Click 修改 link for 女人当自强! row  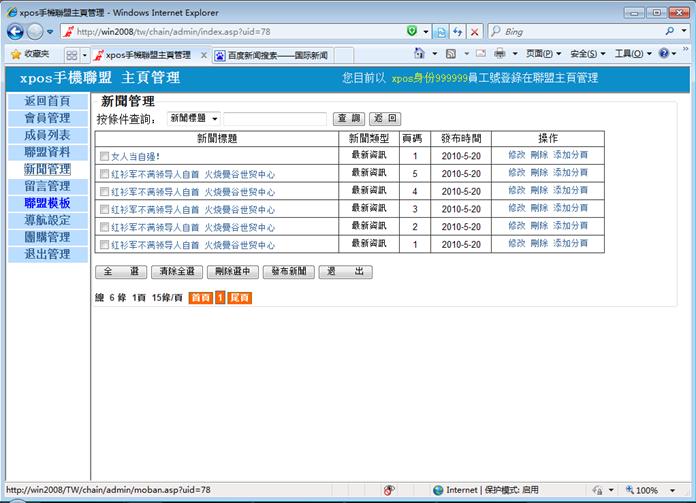[x=516, y=157]
